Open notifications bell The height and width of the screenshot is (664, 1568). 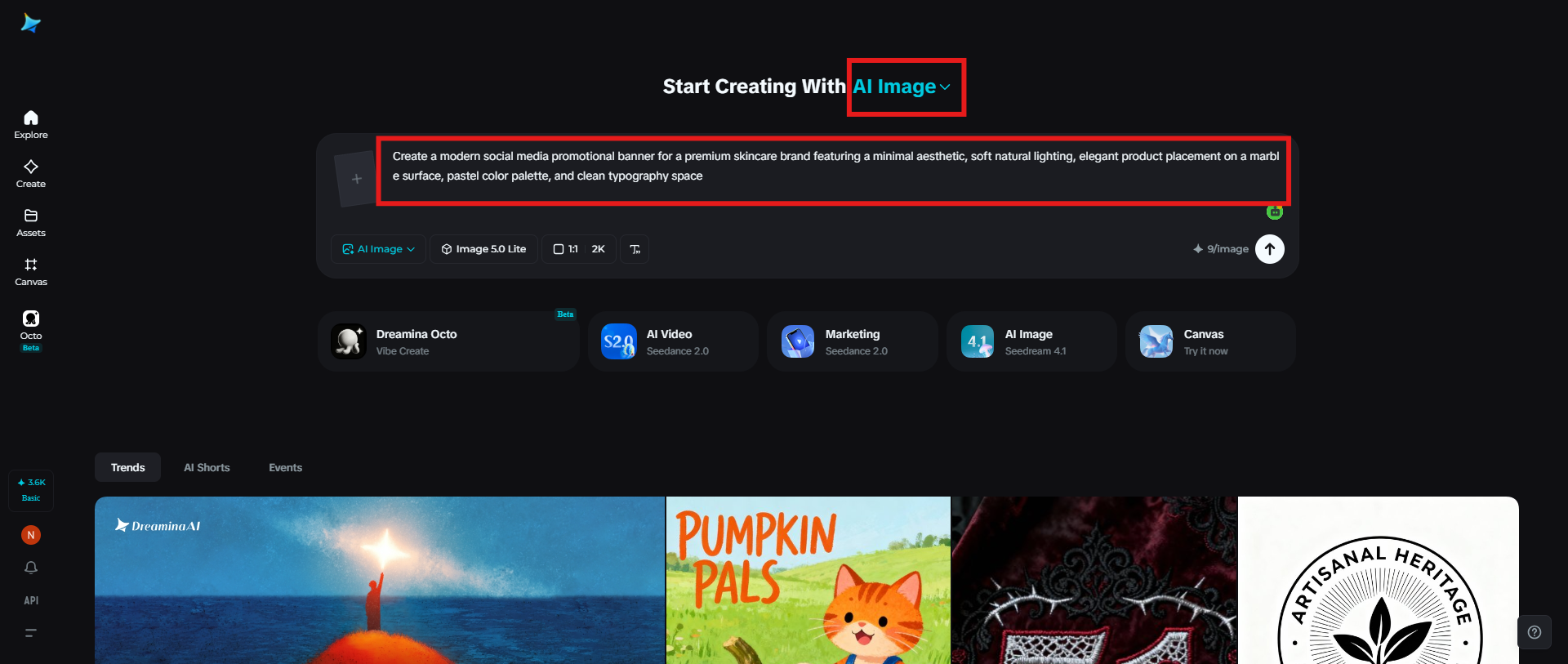tap(31, 568)
